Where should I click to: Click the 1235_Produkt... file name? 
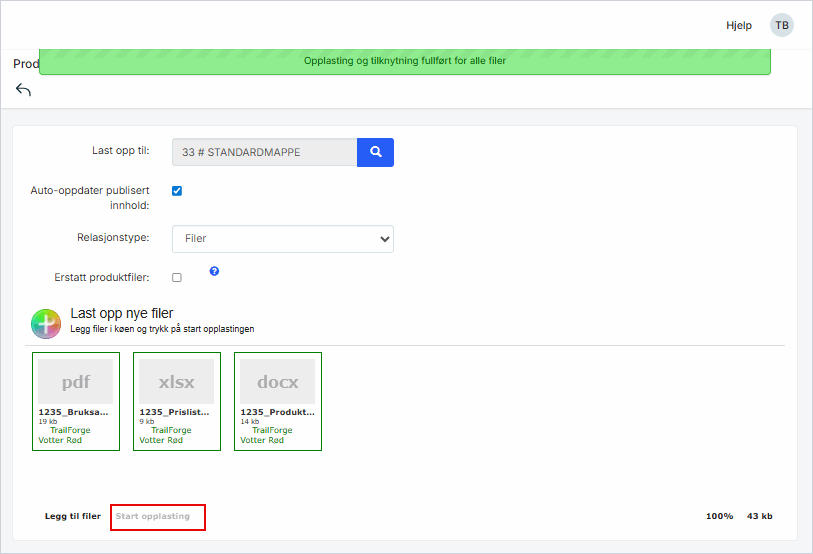tap(277, 411)
